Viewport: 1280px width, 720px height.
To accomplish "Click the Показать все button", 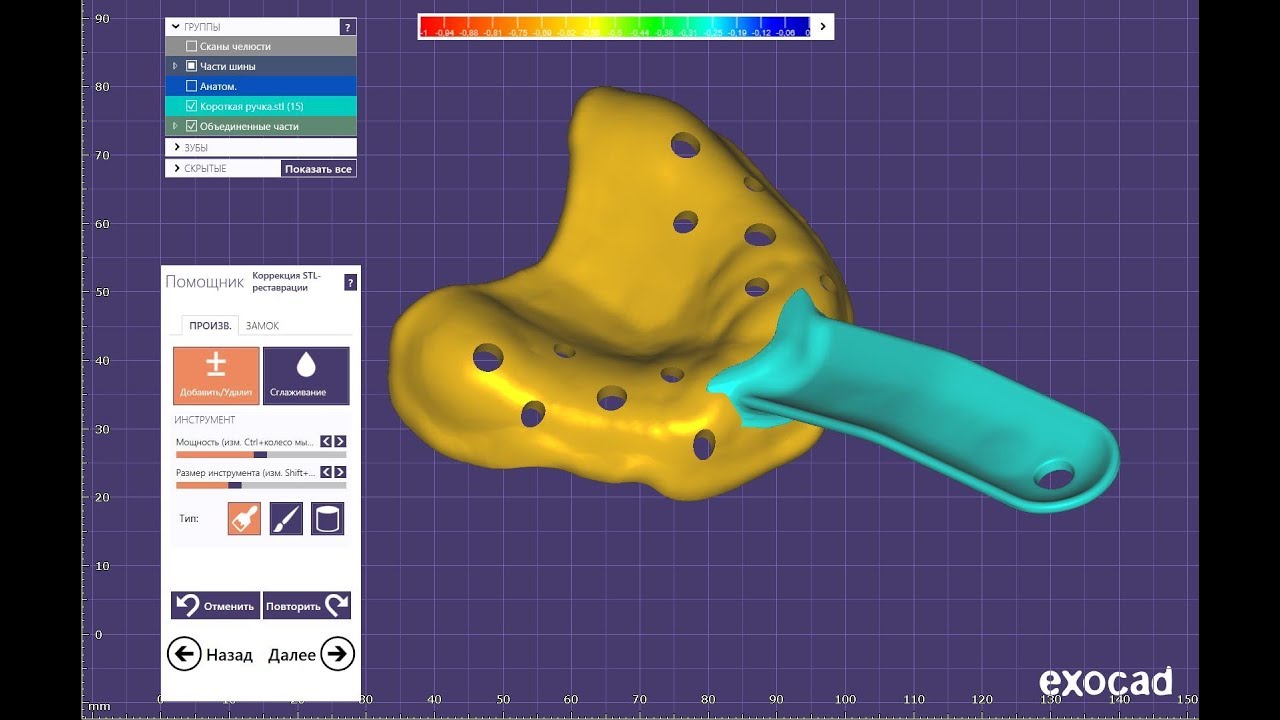I will [318, 169].
